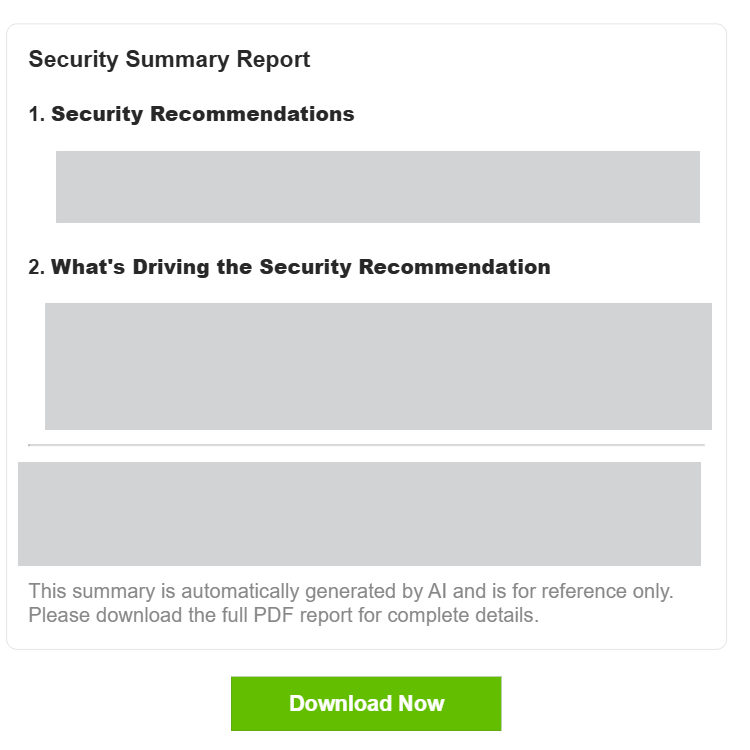Click the word 'PDF' in the disclaimer text
The height and width of the screenshot is (750, 750).
click(273, 615)
